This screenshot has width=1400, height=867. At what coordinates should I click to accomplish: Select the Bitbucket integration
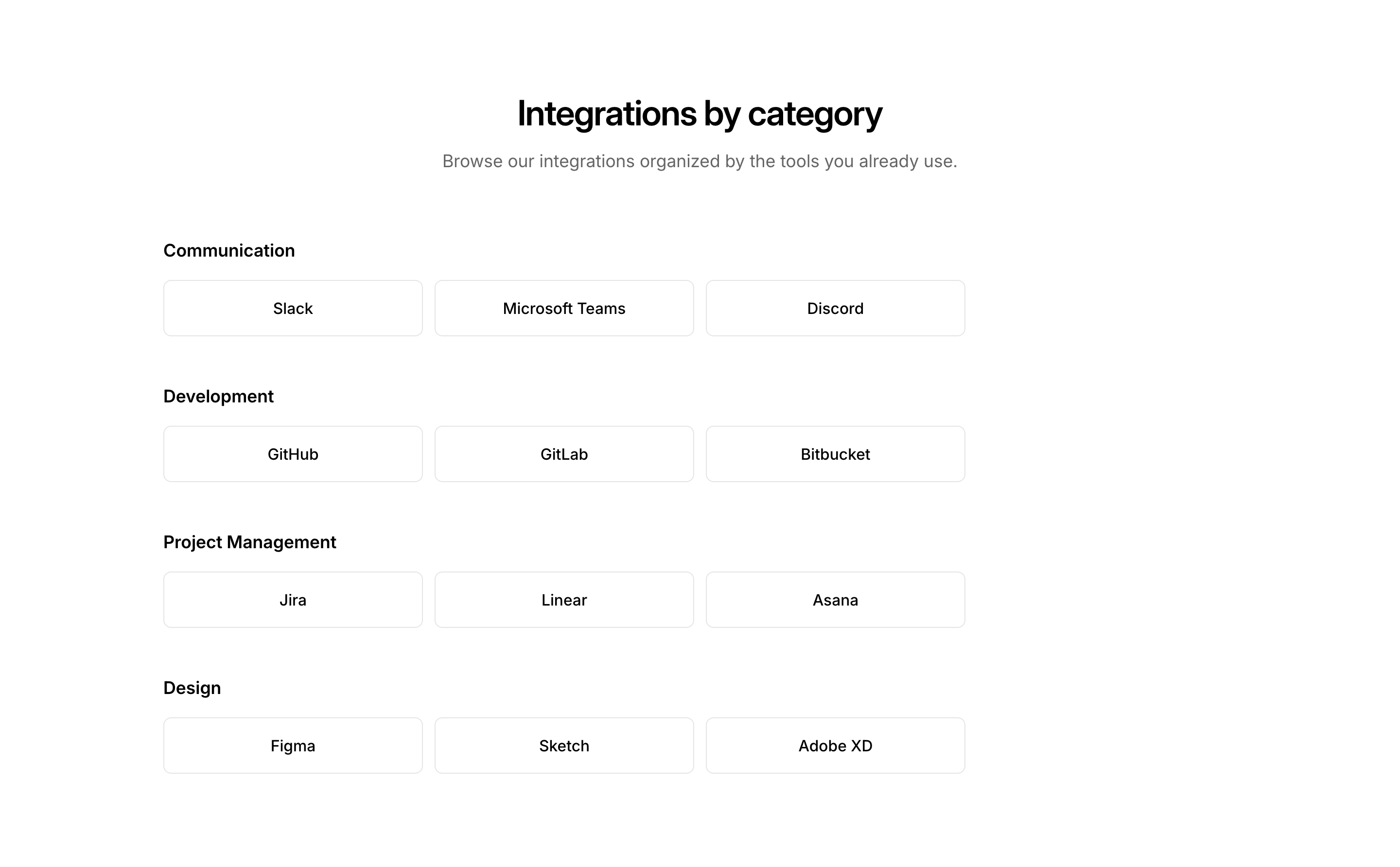click(835, 454)
